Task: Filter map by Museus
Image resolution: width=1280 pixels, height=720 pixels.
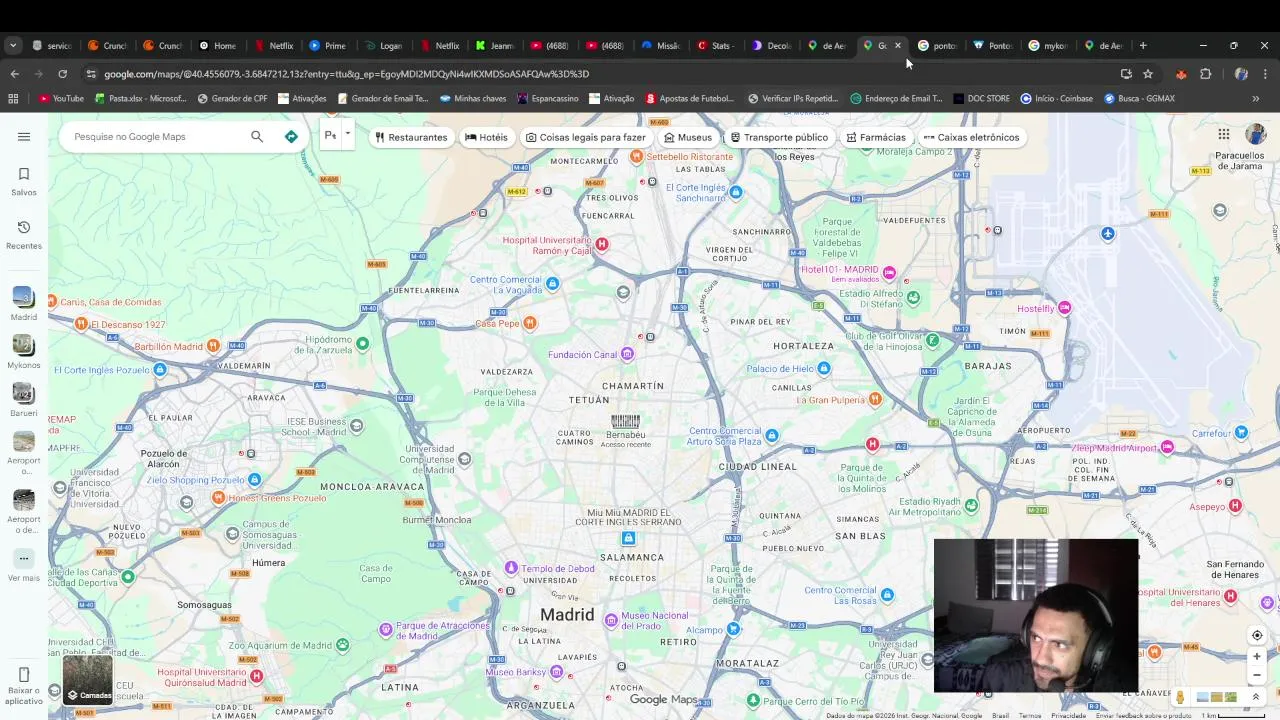Action: (x=688, y=137)
